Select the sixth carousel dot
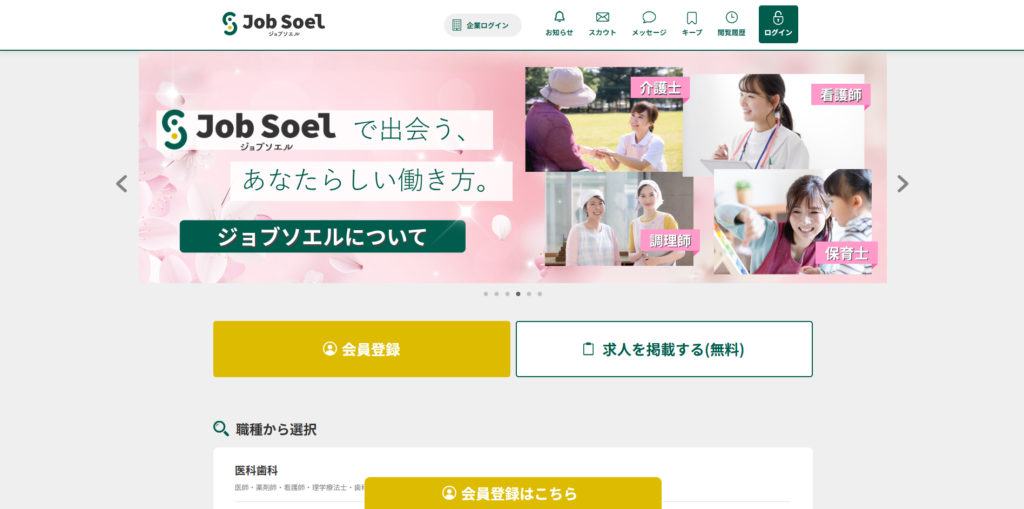The image size is (1024, 509). (x=539, y=294)
